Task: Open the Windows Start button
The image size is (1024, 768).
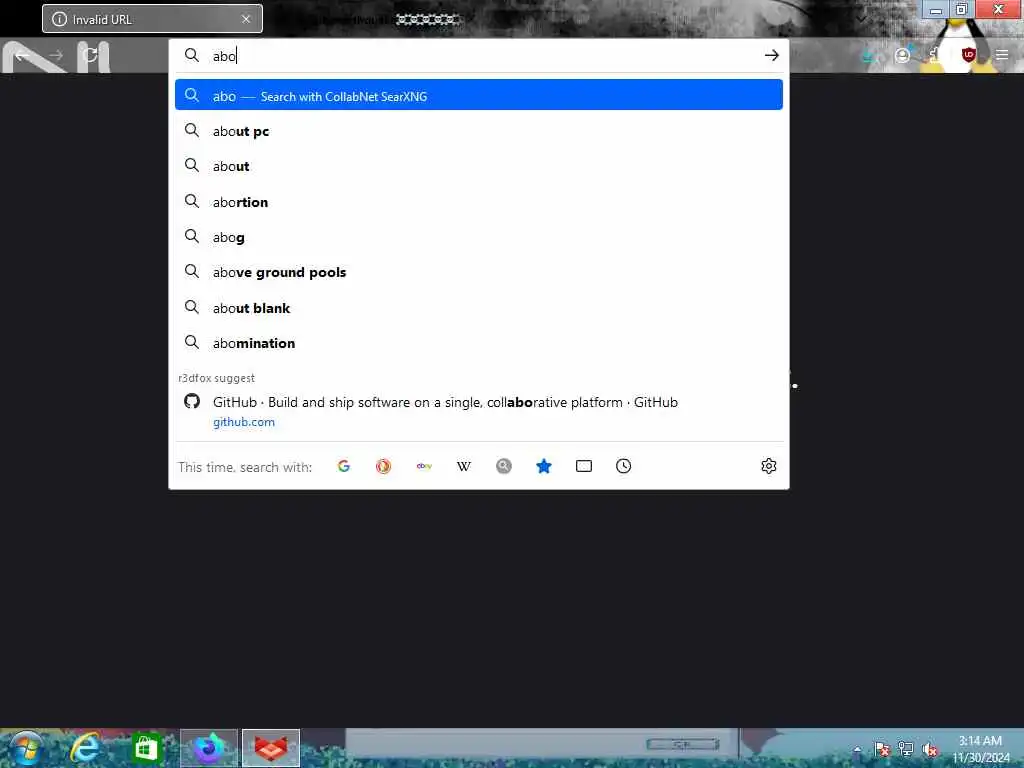Action: tap(25, 748)
